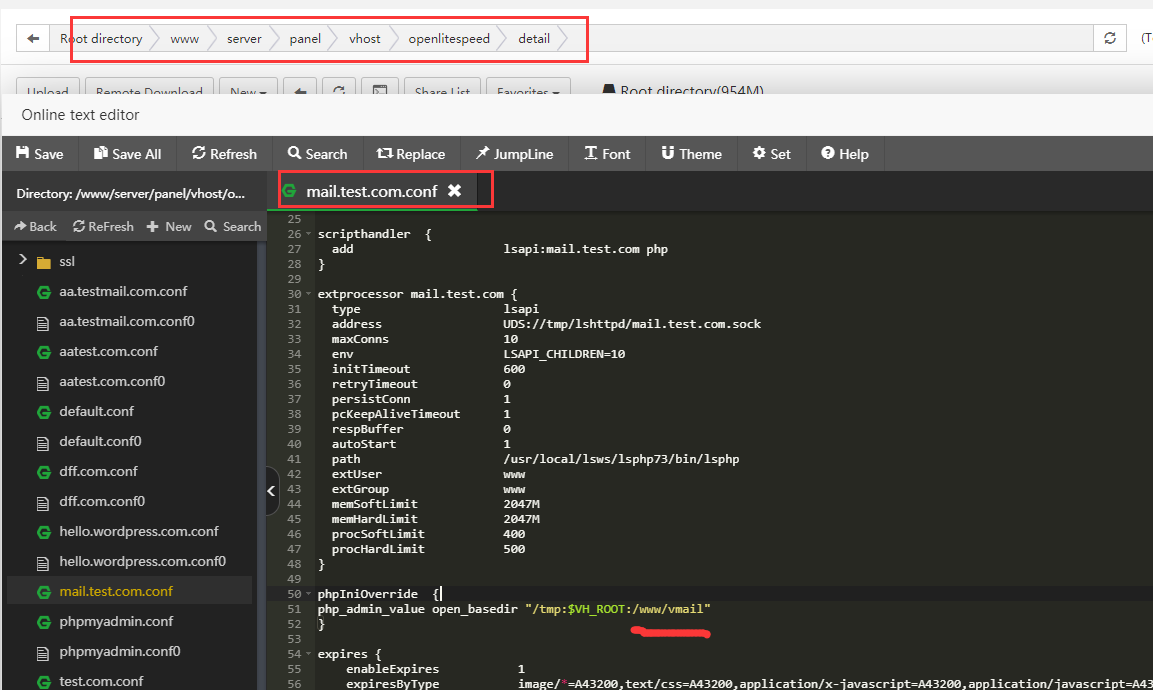Collapse the sidebar with the arrow handle
1153x690 pixels.
(271, 491)
